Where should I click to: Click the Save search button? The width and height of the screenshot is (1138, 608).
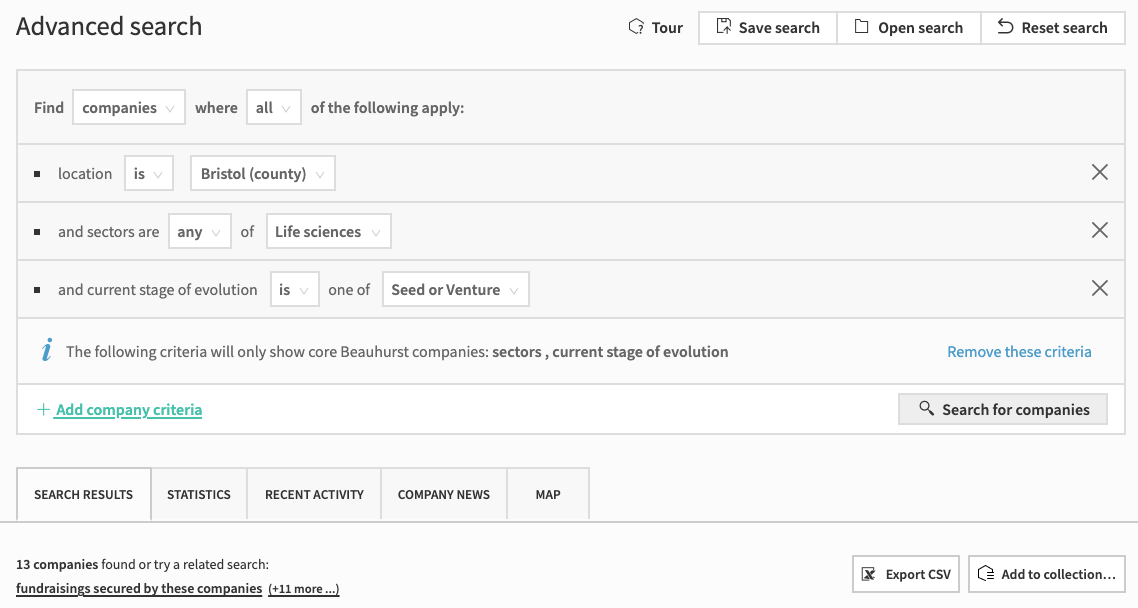click(767, 28)
